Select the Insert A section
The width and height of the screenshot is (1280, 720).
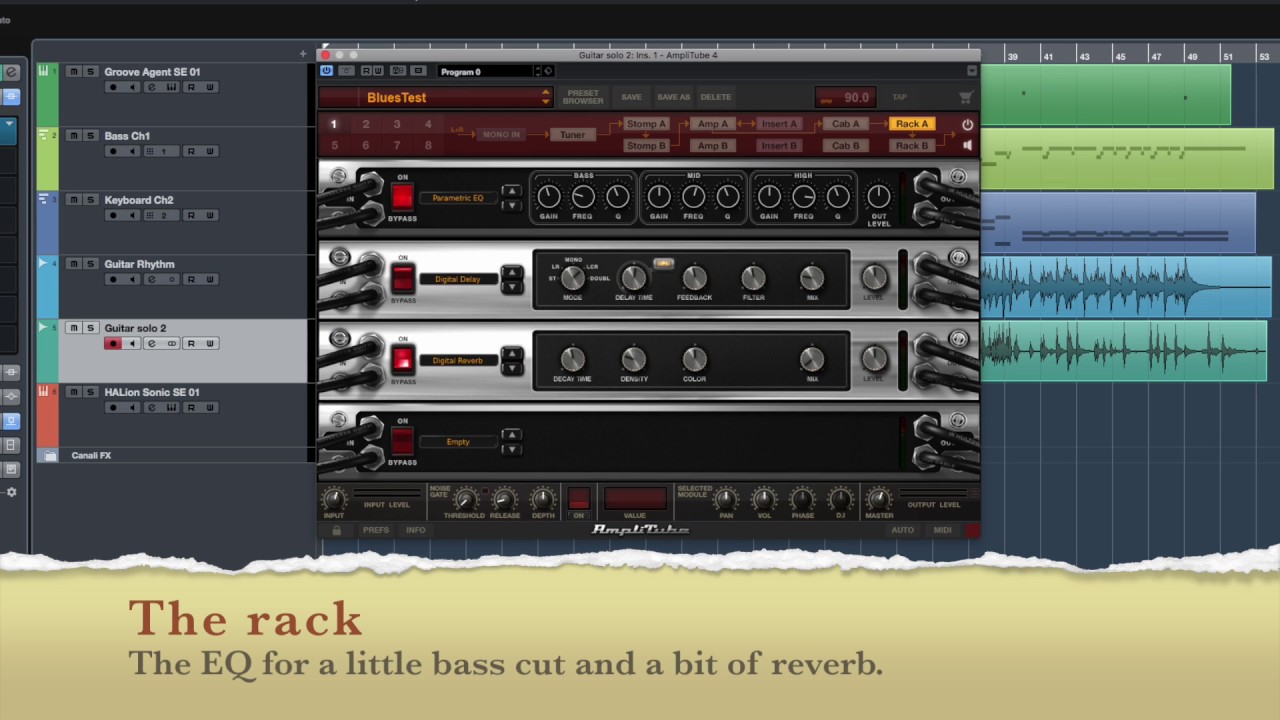point(779,124)
